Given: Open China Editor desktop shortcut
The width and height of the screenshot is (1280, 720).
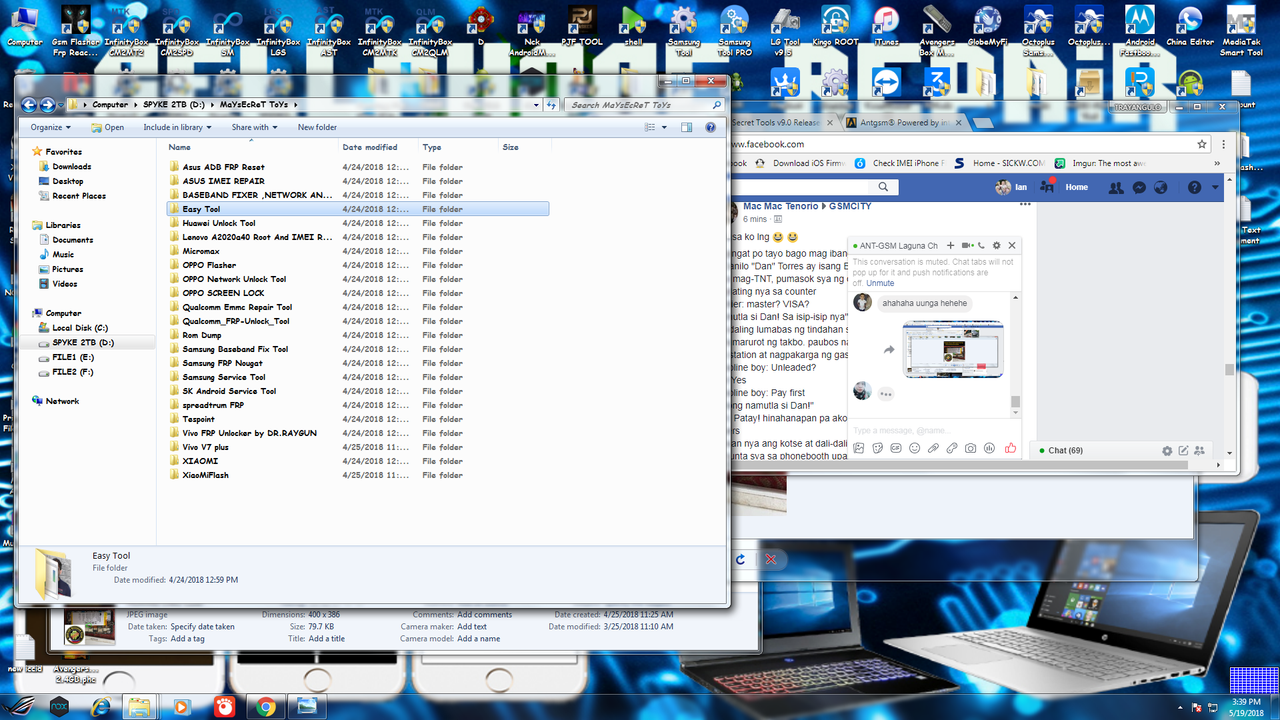Looking at the screenshot, I should [x=1190, y=26].
